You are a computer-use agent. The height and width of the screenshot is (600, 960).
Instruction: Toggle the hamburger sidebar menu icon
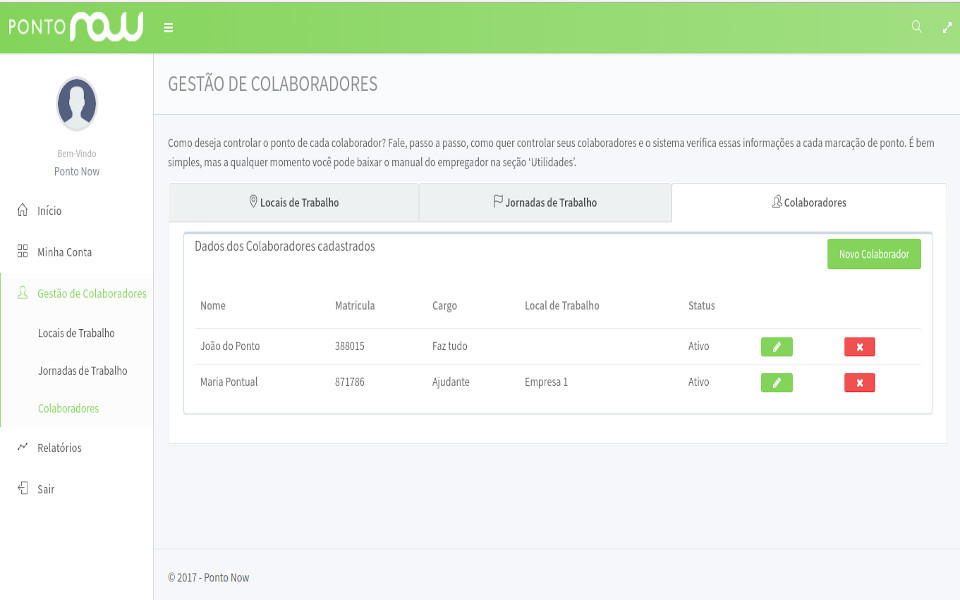pyautogui.click(x=168, y=28)
